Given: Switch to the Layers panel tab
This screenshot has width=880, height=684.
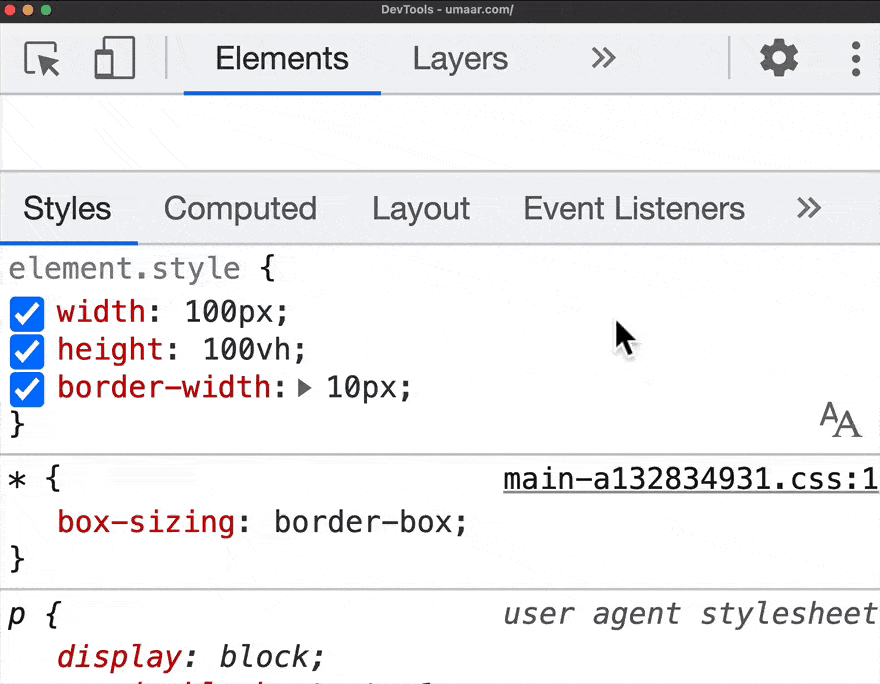Looking at the screenshot, I should [460, 58].
